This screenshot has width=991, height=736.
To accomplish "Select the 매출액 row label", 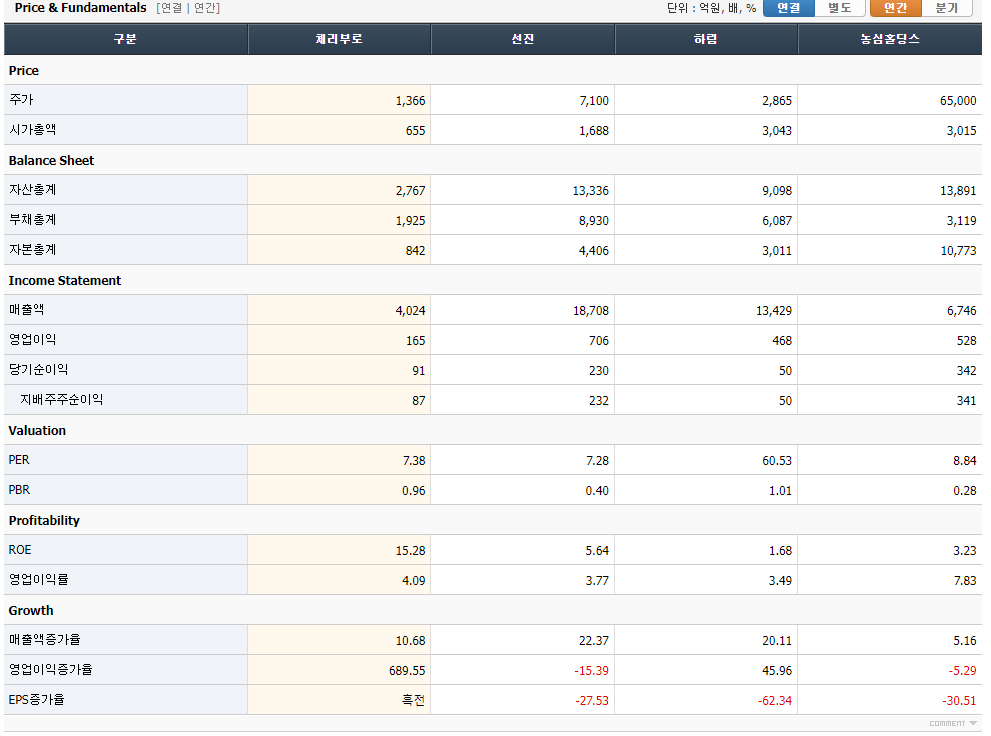I will (27, 310).
